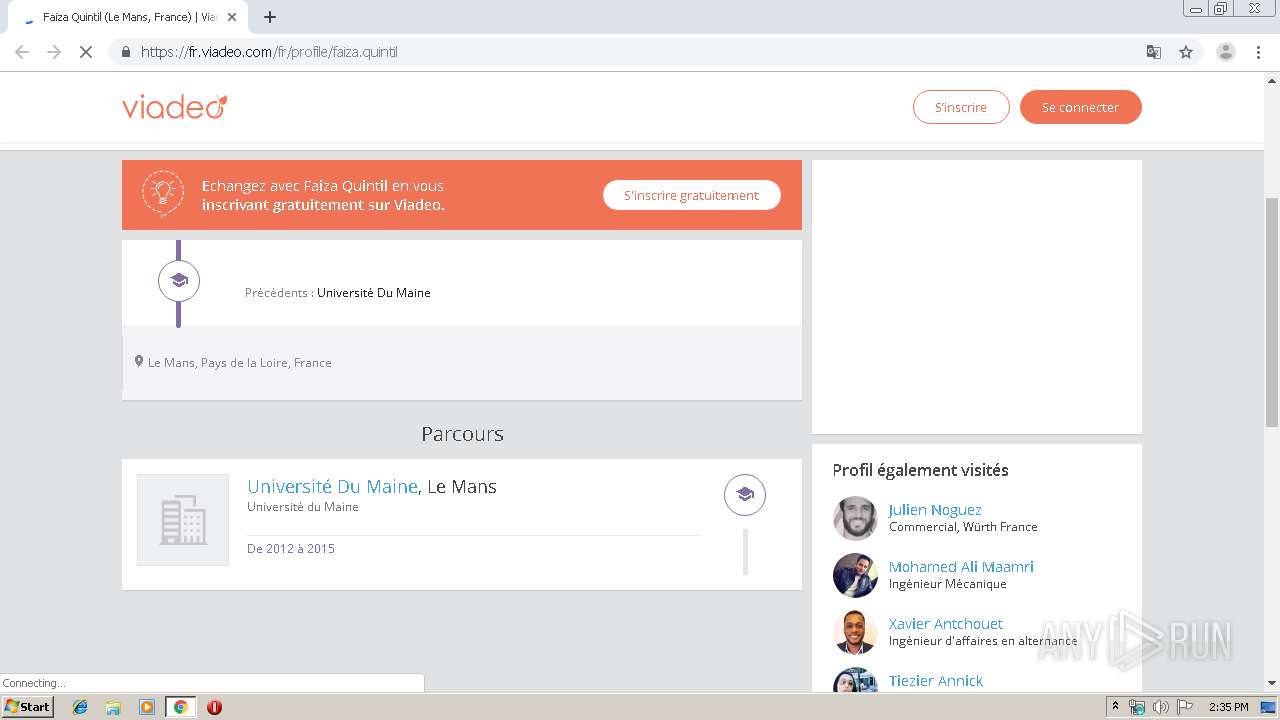Click the 'Parcours' heading

coord(462,434)
